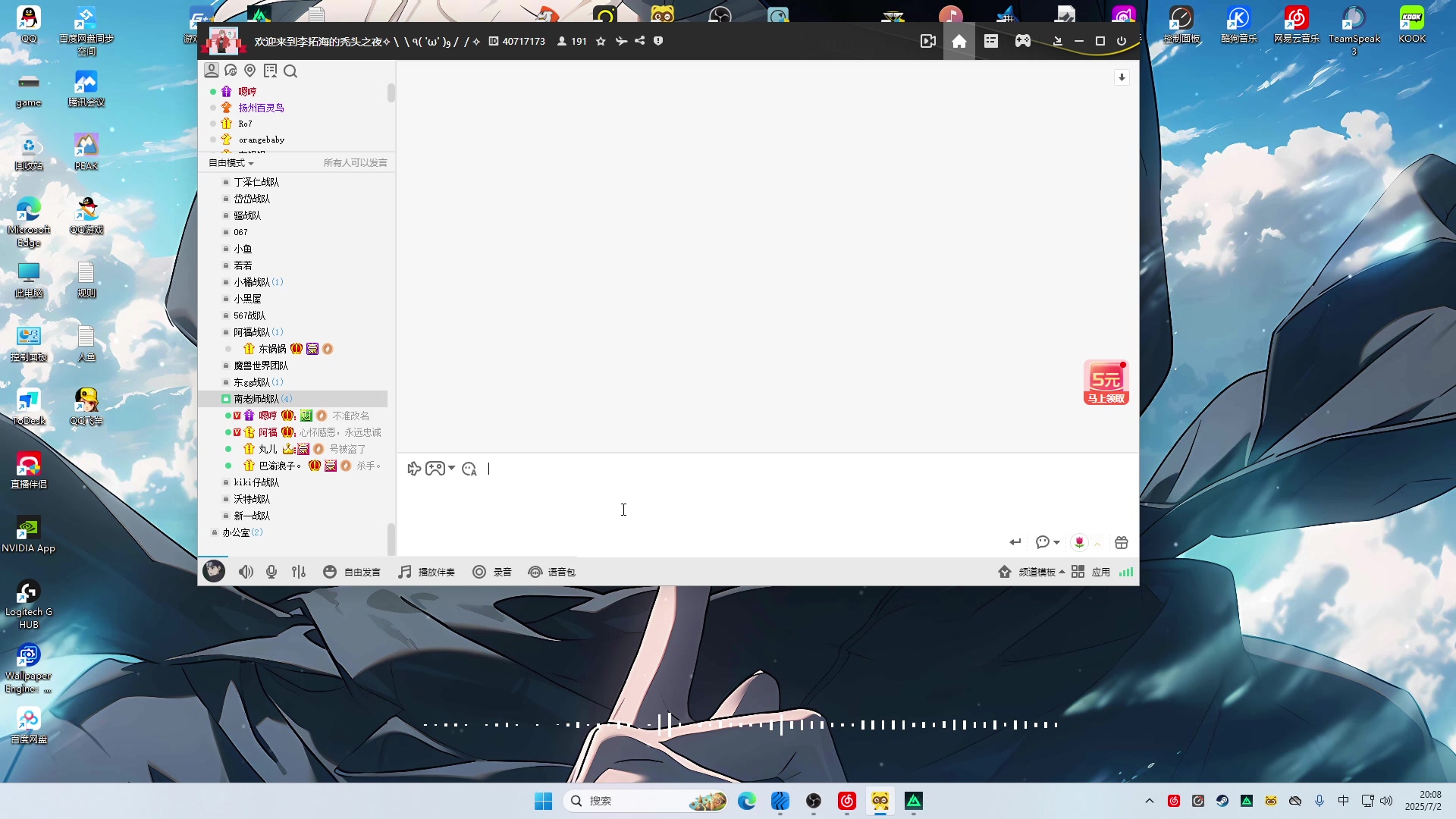Send message with the enter arrow button

pos(1015,542)
